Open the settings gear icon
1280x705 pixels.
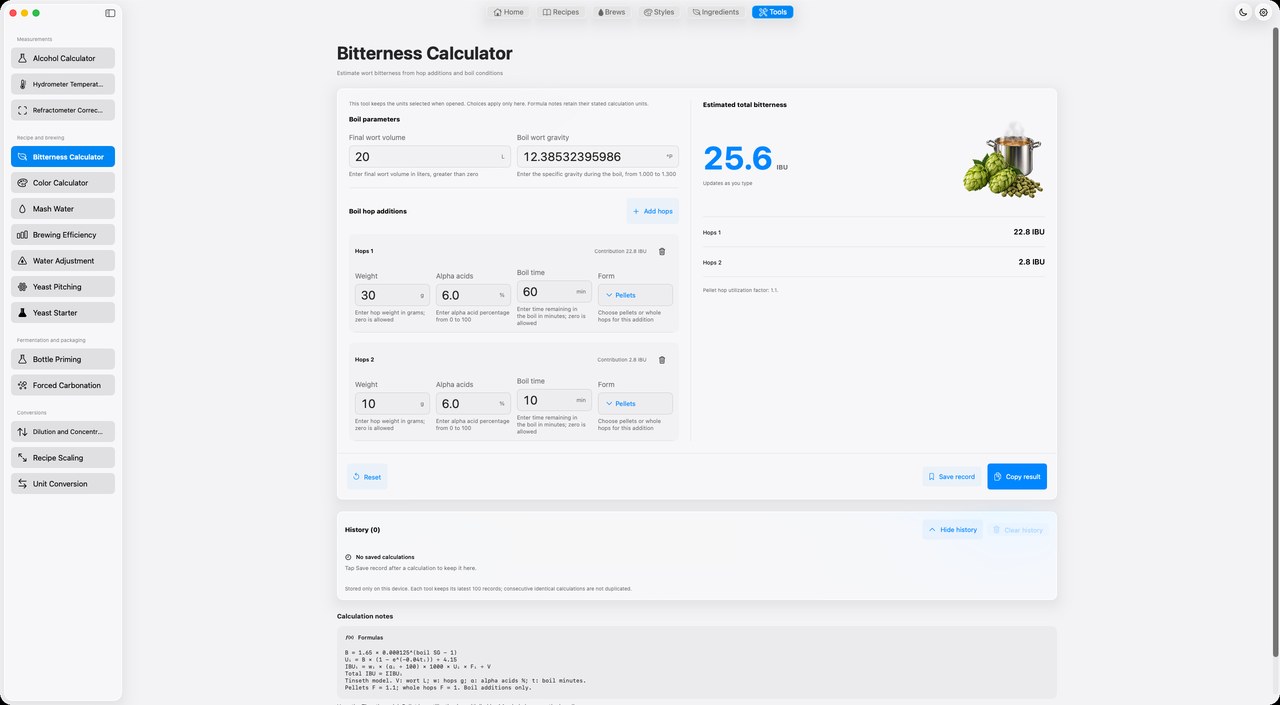click(1263, 12)
